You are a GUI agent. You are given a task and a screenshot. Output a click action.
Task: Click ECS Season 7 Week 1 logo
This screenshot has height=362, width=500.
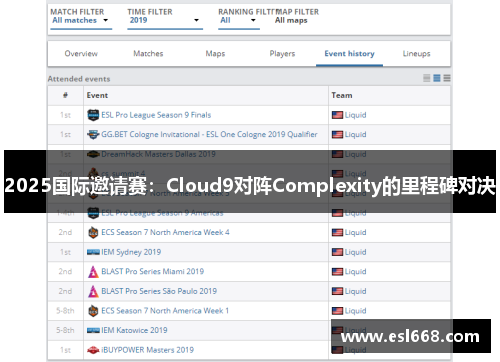coord(93,311)
